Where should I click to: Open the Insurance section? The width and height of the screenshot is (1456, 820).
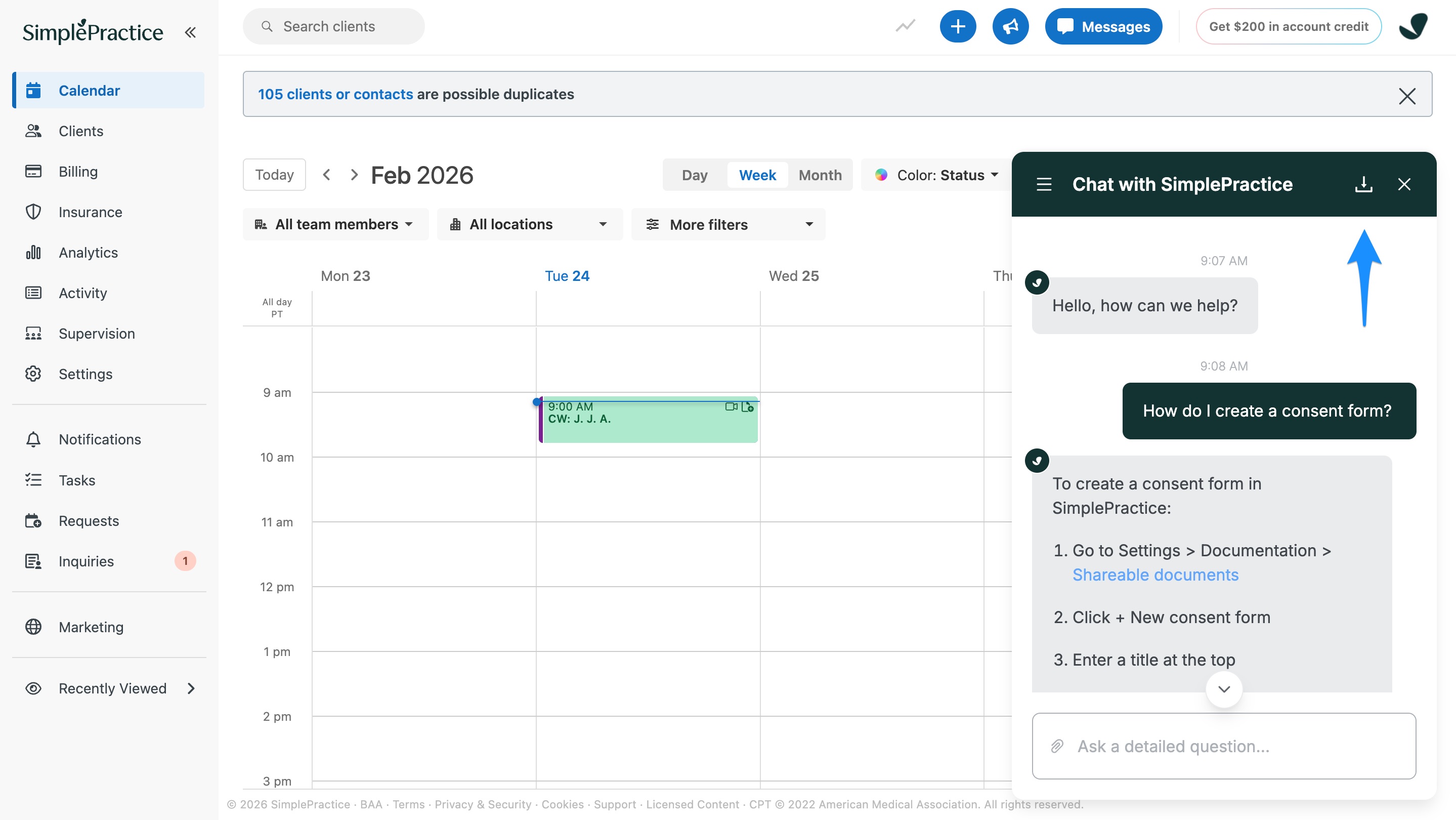[x=109, y=212]
